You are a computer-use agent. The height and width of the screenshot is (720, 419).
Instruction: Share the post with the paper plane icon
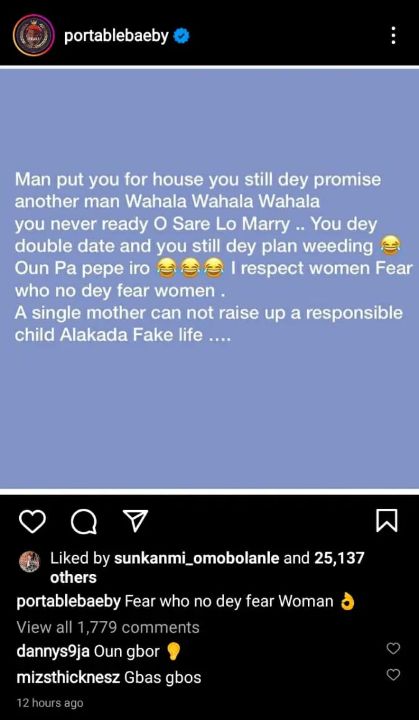point(136,521)
